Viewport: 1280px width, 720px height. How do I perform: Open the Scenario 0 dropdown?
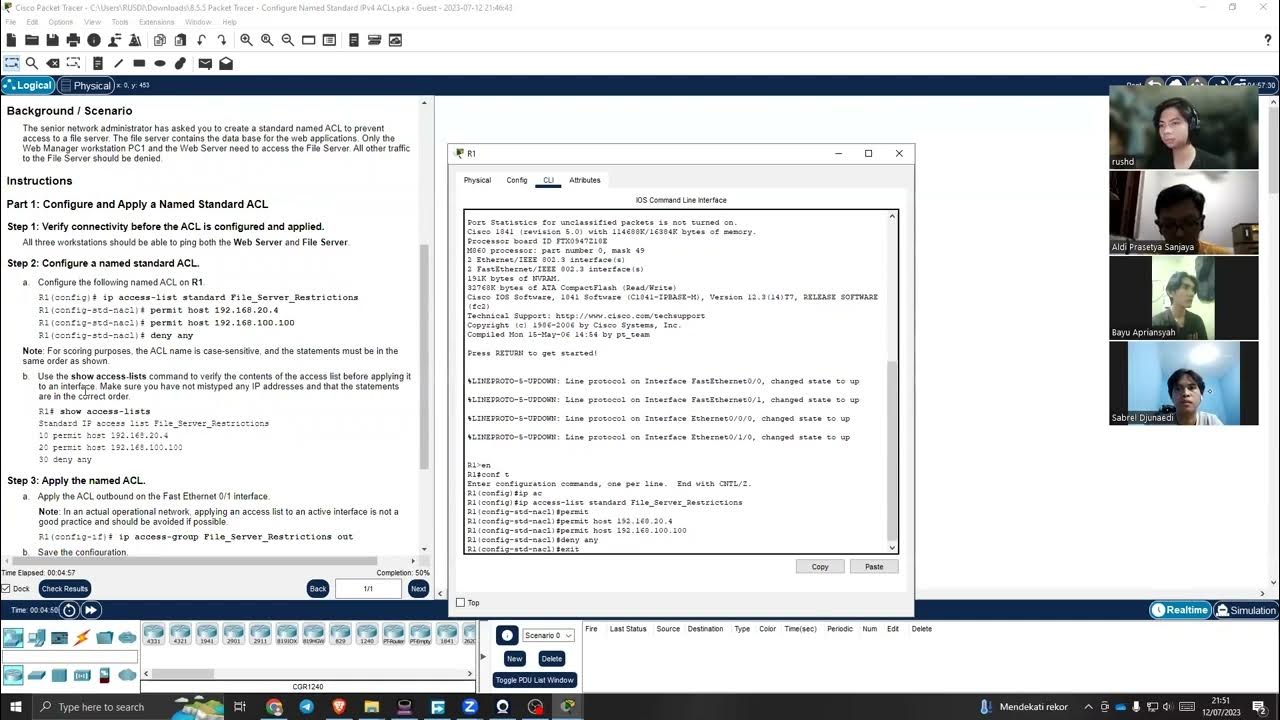[x=548, y=635]
